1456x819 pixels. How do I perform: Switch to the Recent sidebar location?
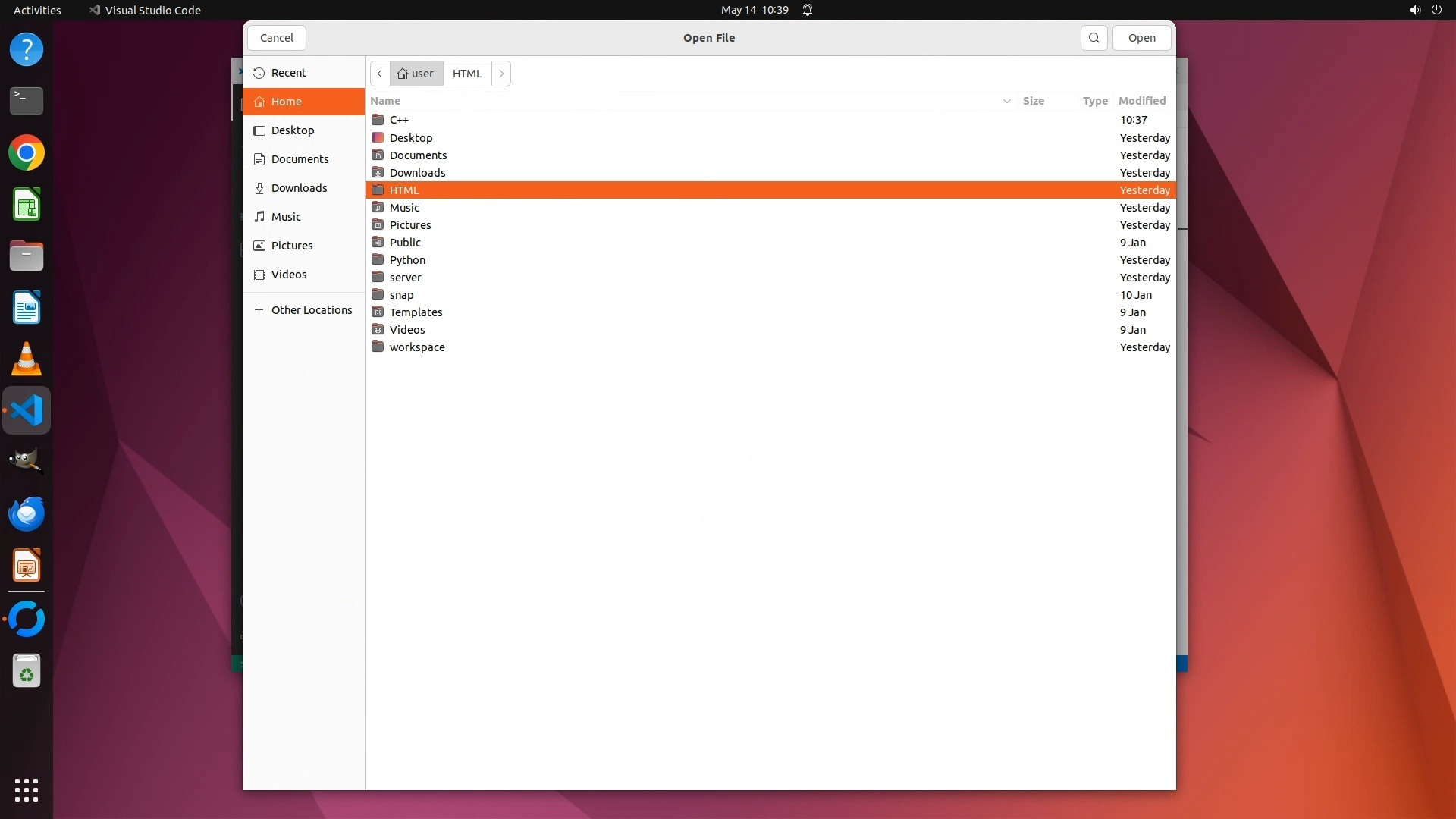pos(288,73)
